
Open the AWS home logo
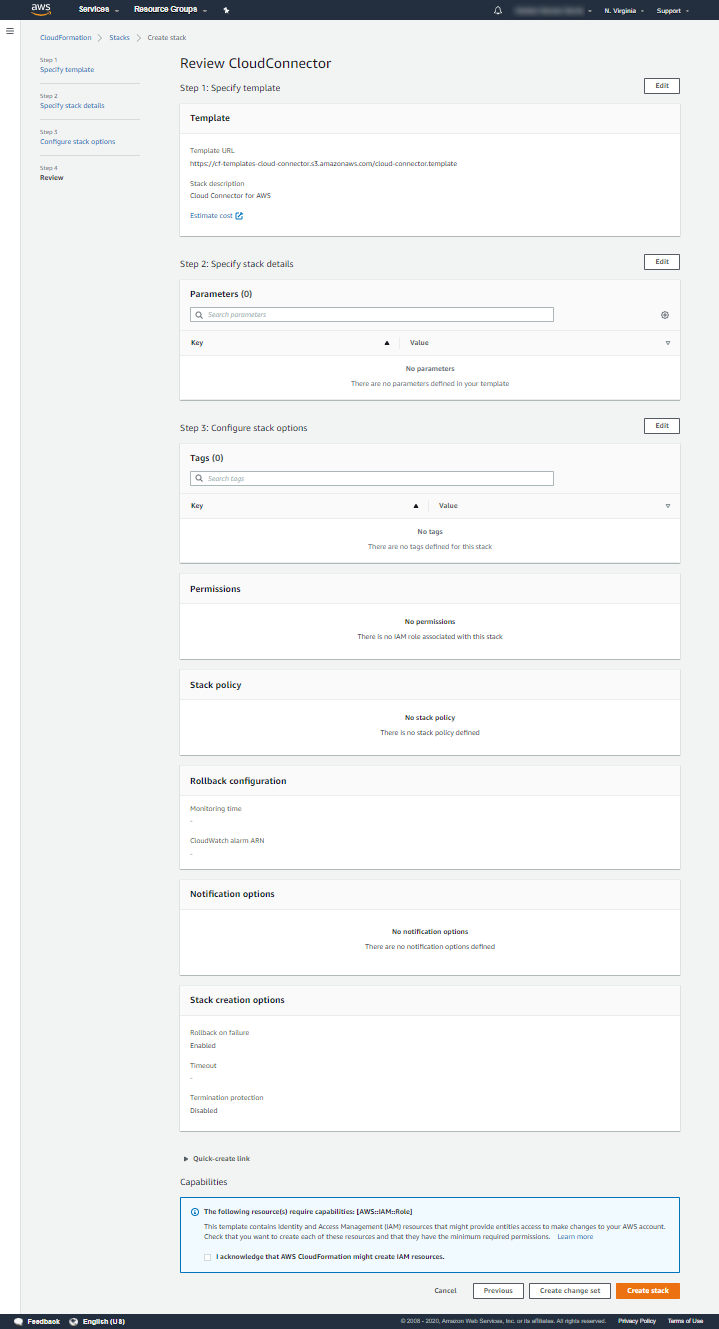41,9
